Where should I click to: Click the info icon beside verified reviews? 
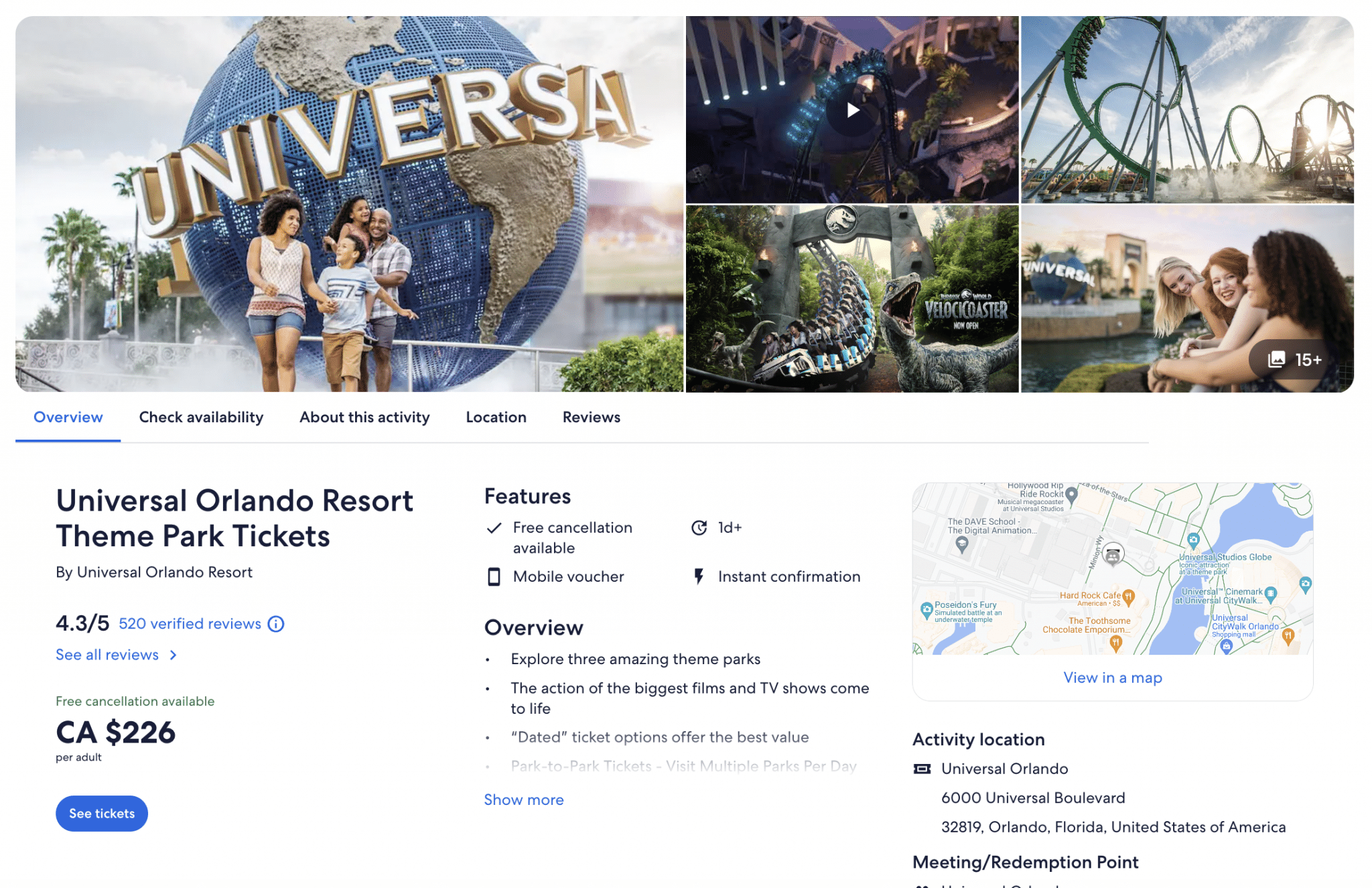click(276, 624)
